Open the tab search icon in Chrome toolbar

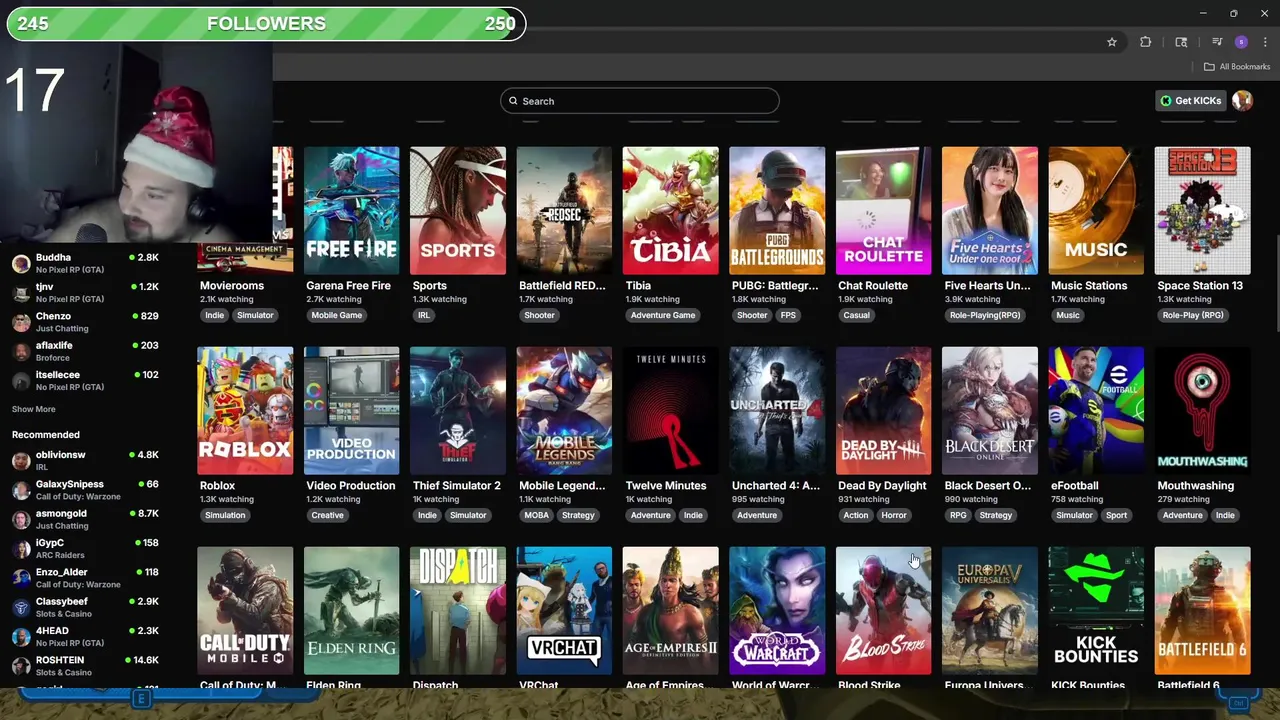tap(1181, 42)
